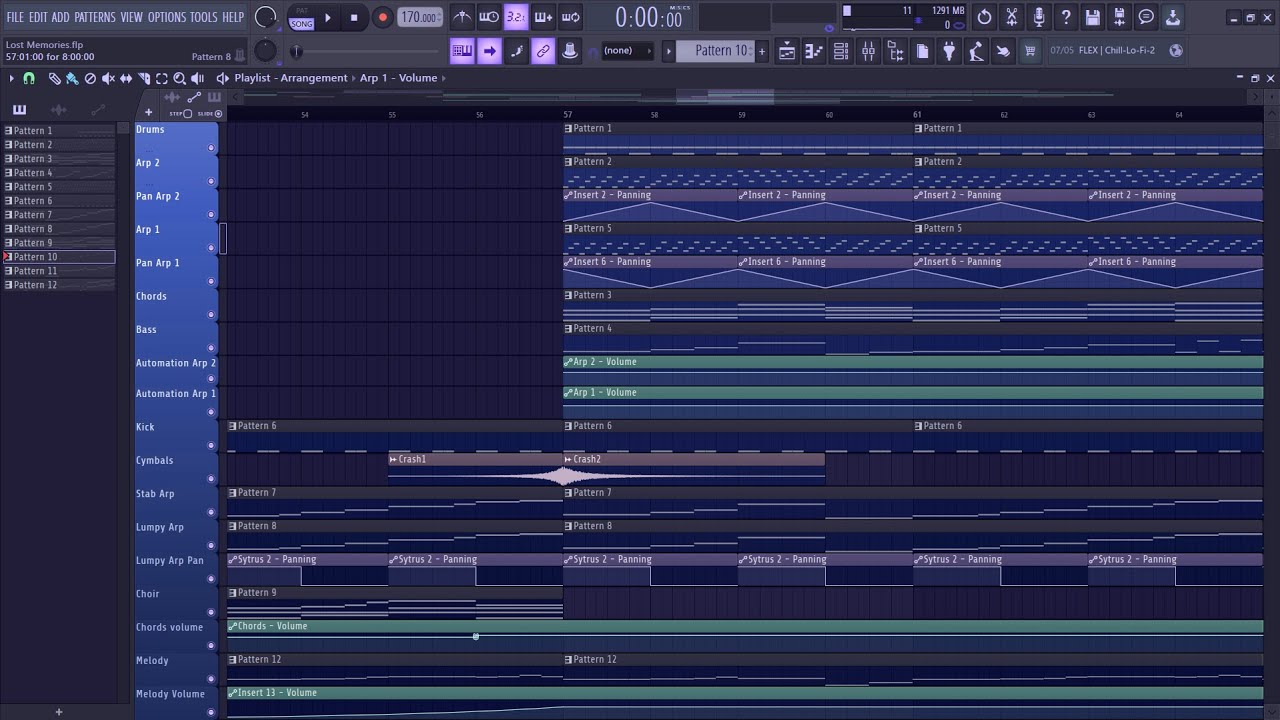Open the VIEW menu
Image resolution: width=1280 pixels, height=720 pixels.
click(x=132, y=17)
